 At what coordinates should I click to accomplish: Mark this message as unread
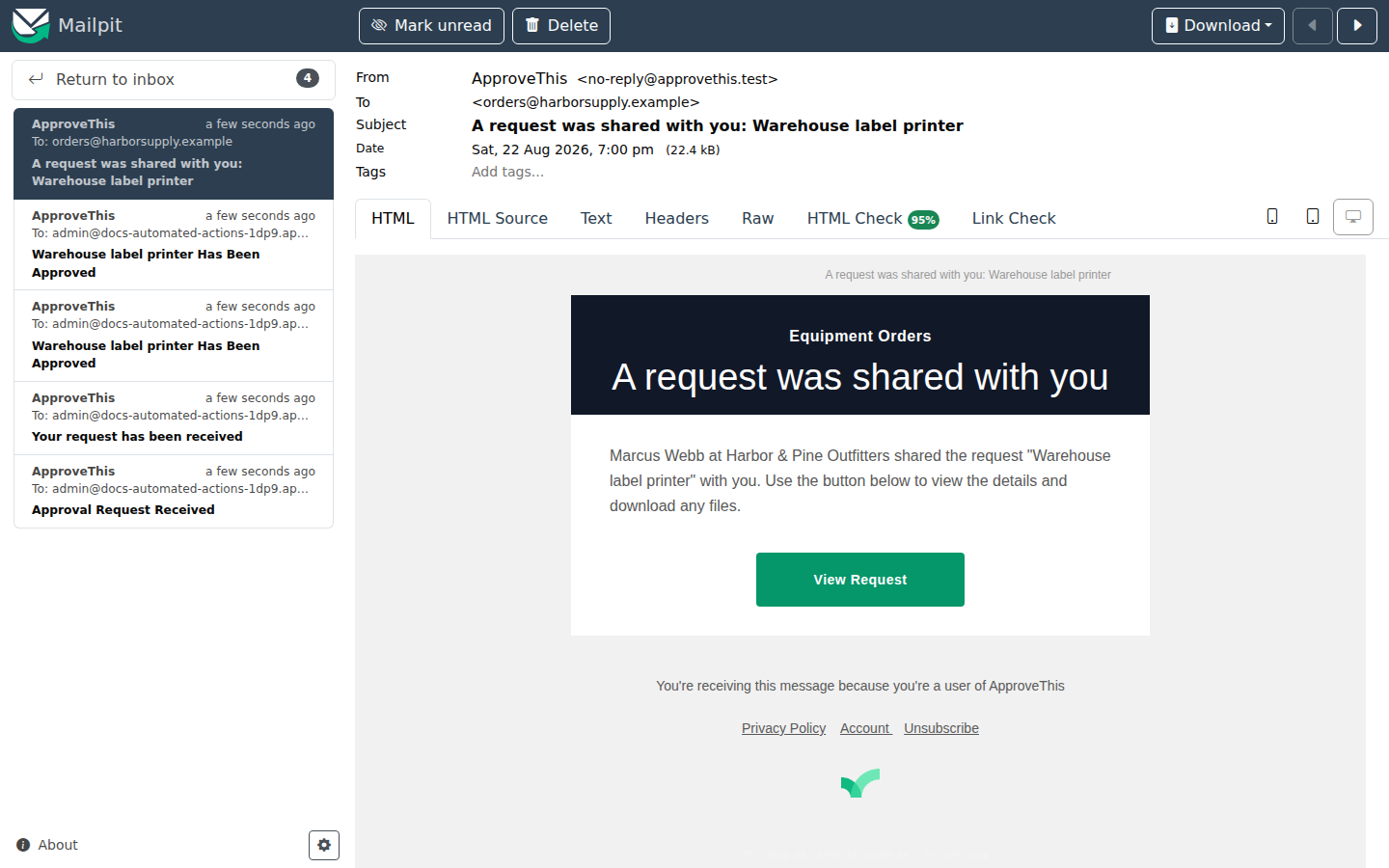pos(431,26)
